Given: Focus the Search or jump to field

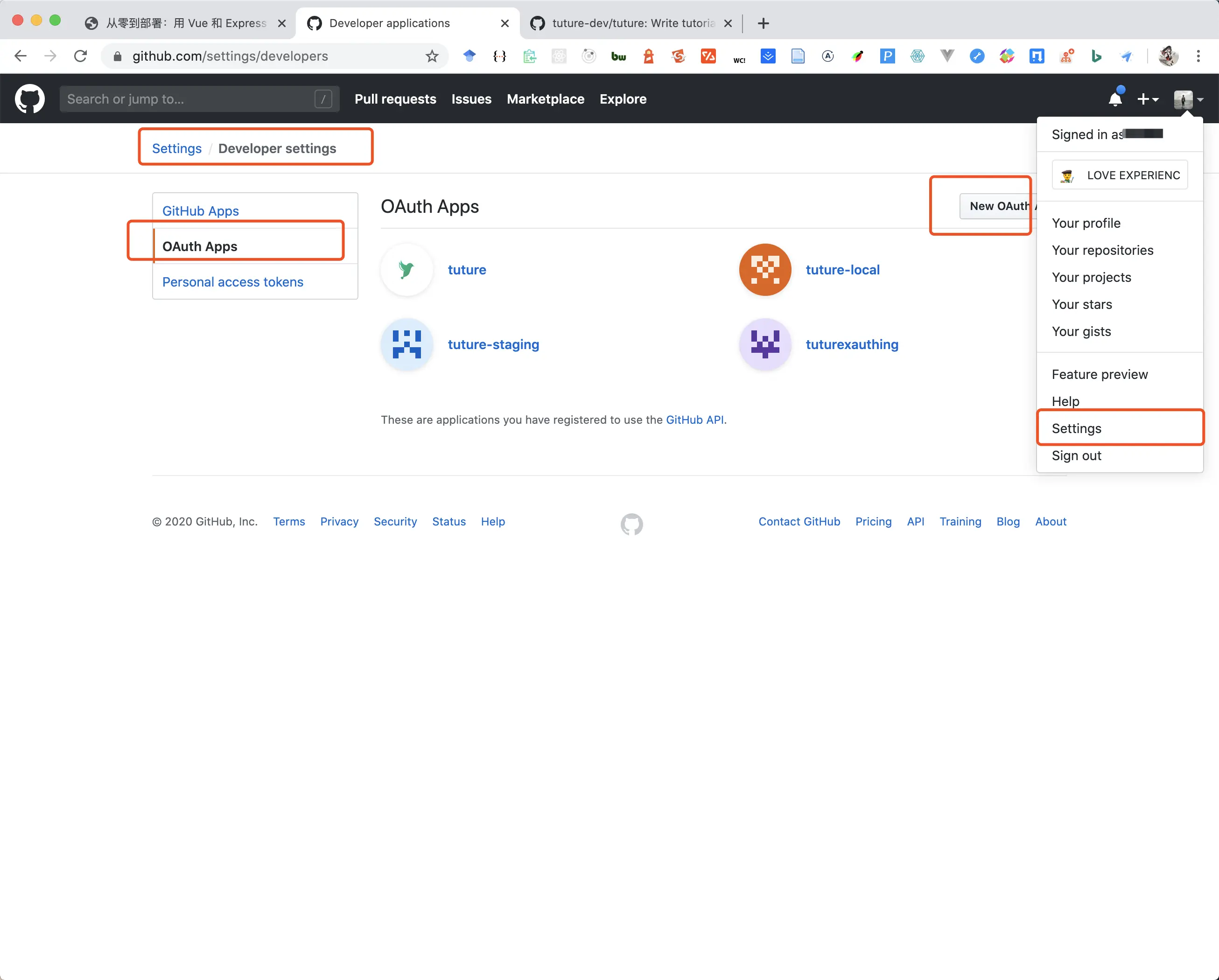Looking at the screenshot, I should (199, 99).
